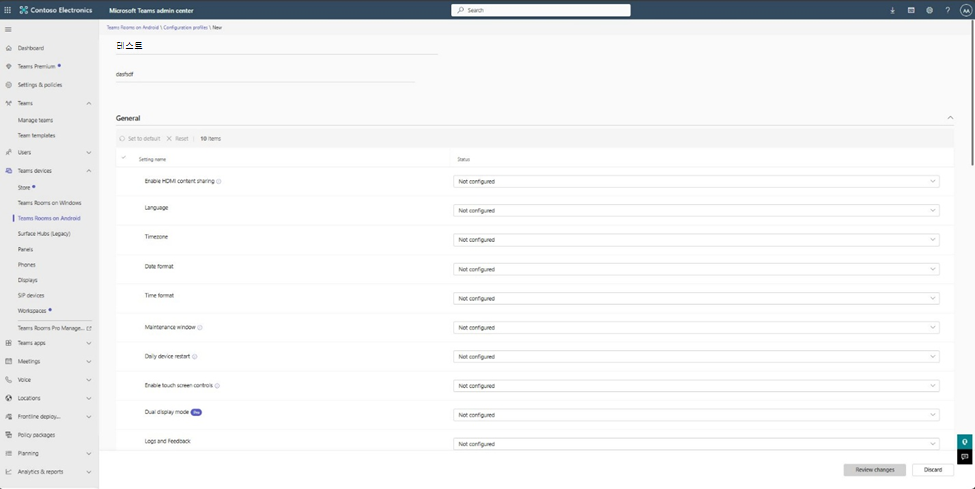975x489 pixels.
Task: Select Surface Hubs (Legacy) in sidebar
Action: point(44,234)
